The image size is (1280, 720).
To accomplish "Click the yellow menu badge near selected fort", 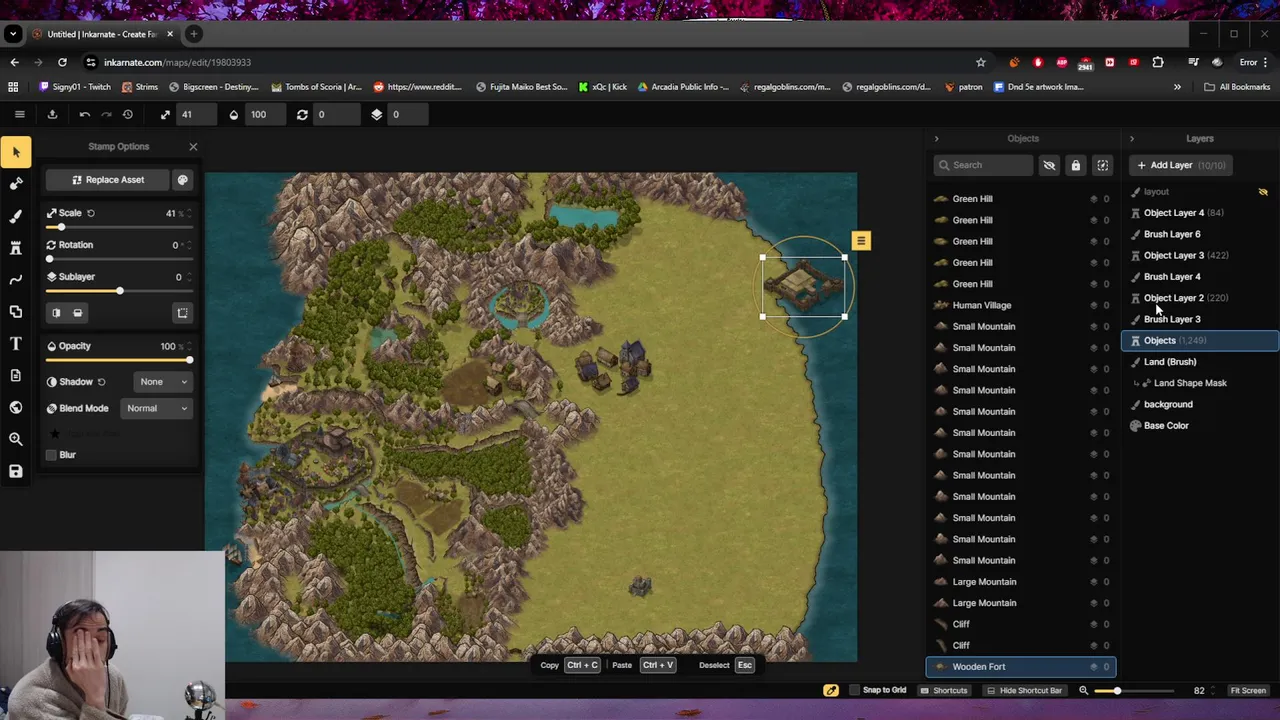I will 861,241.
